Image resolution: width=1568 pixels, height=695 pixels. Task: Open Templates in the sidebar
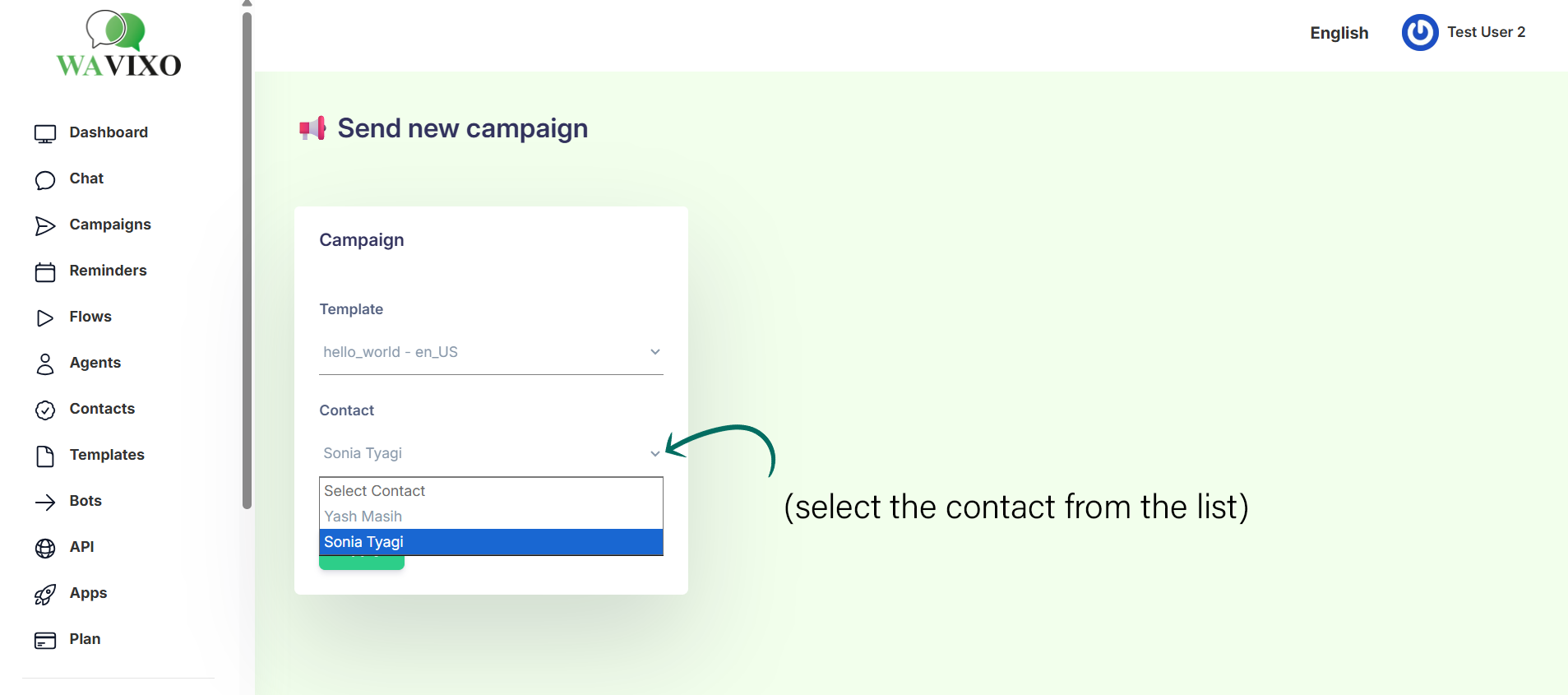coord(107,455)
